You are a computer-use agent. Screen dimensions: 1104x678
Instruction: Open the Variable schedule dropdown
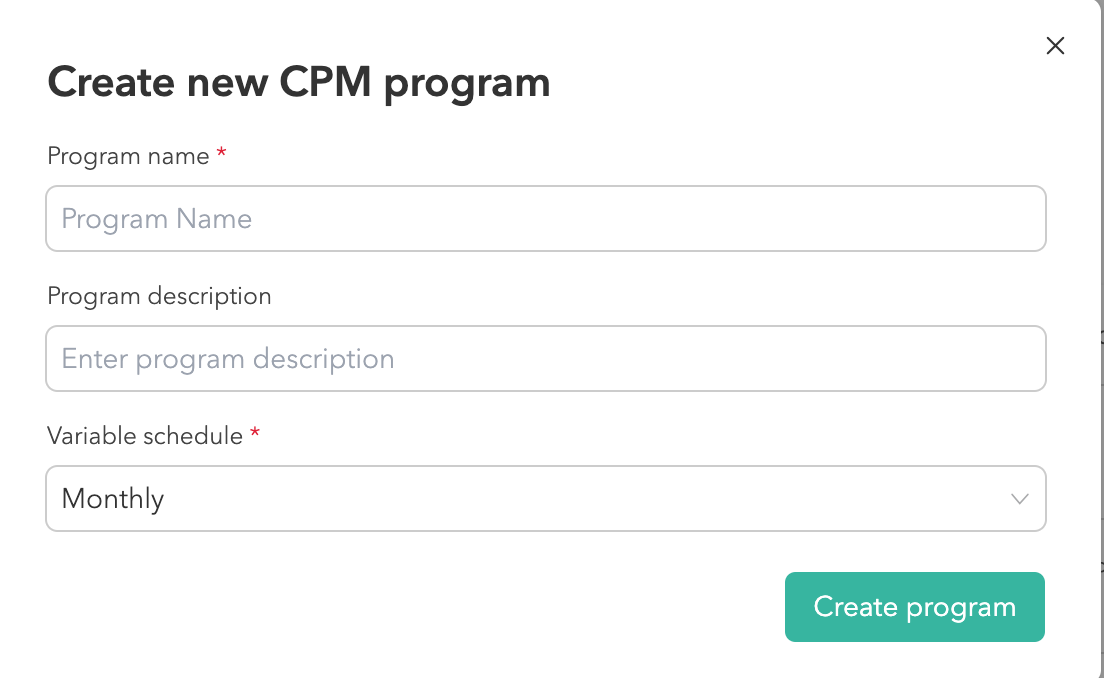point(545,498)
